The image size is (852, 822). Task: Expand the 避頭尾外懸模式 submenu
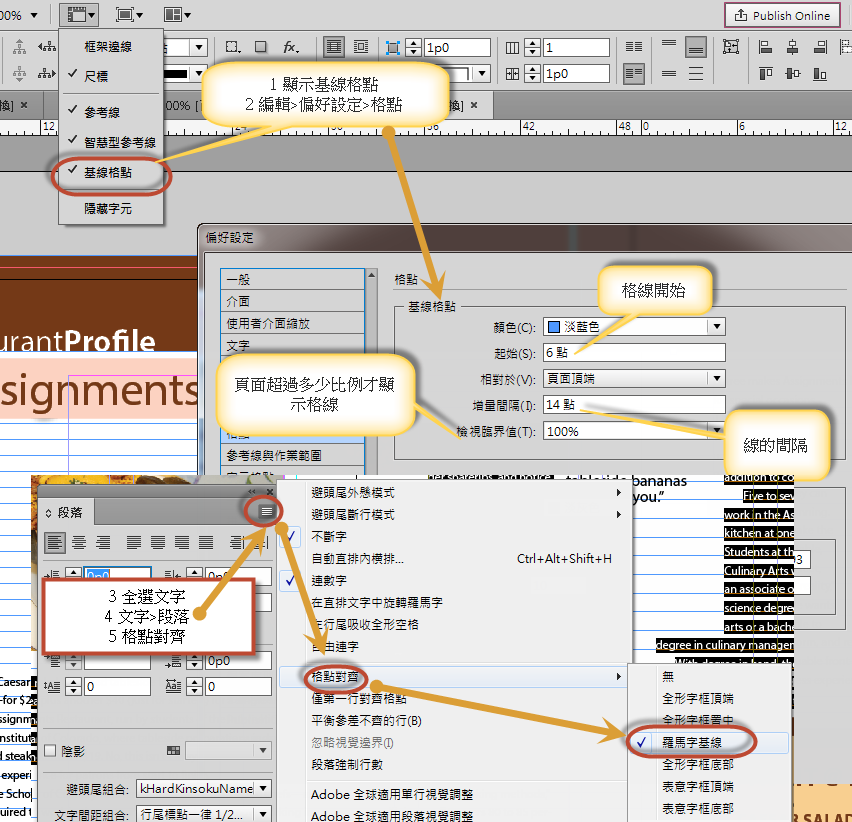coord(455,493)
